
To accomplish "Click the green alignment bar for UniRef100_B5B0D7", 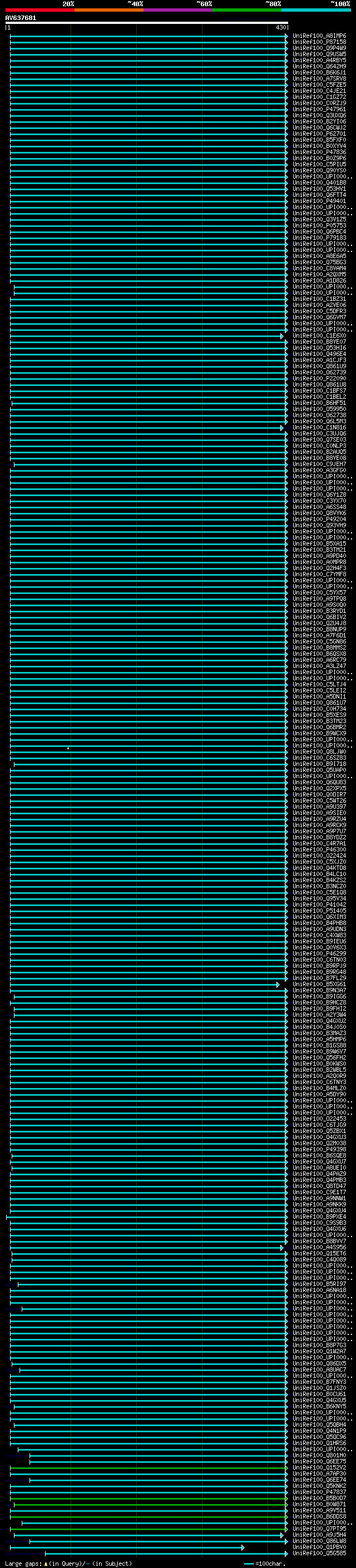I will [x=149, y=1498].
